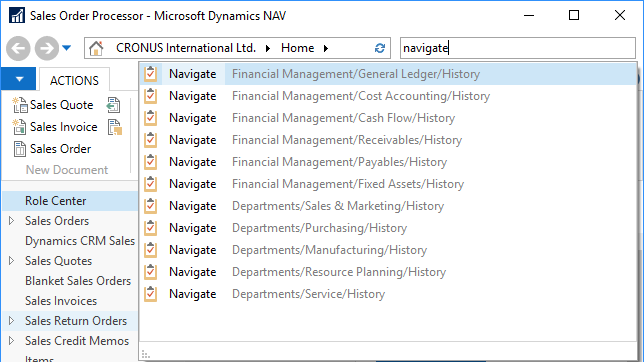Screen dimensions: 644x362
Task: Click task icon of Sales & Marketing/History result
Action: pos(151,205)
